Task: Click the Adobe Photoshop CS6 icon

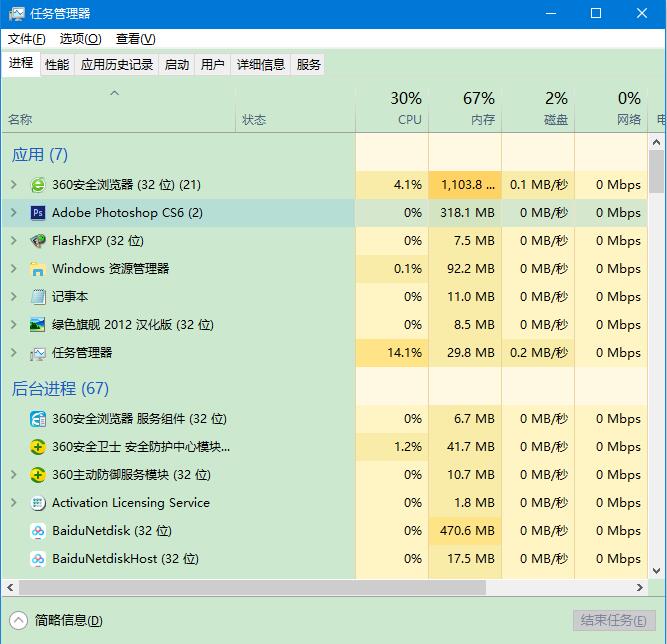Action: pyautogui.click(x=38, y=213)
